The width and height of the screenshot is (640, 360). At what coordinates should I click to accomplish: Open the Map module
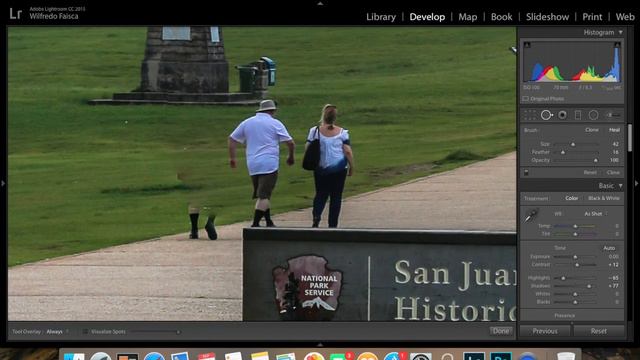467,17
